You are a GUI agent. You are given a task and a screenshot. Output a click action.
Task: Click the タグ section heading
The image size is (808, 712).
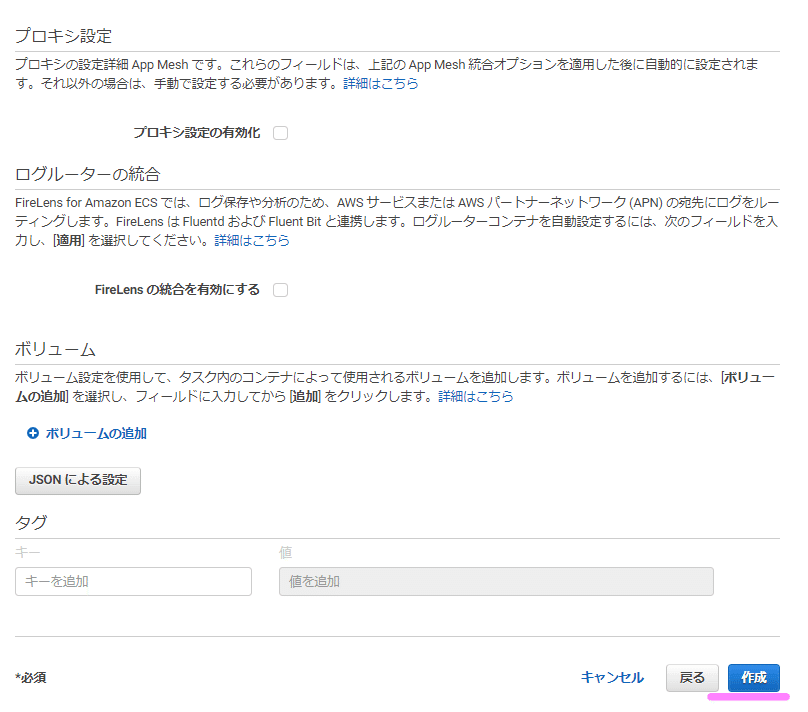[x=31, y=522]
